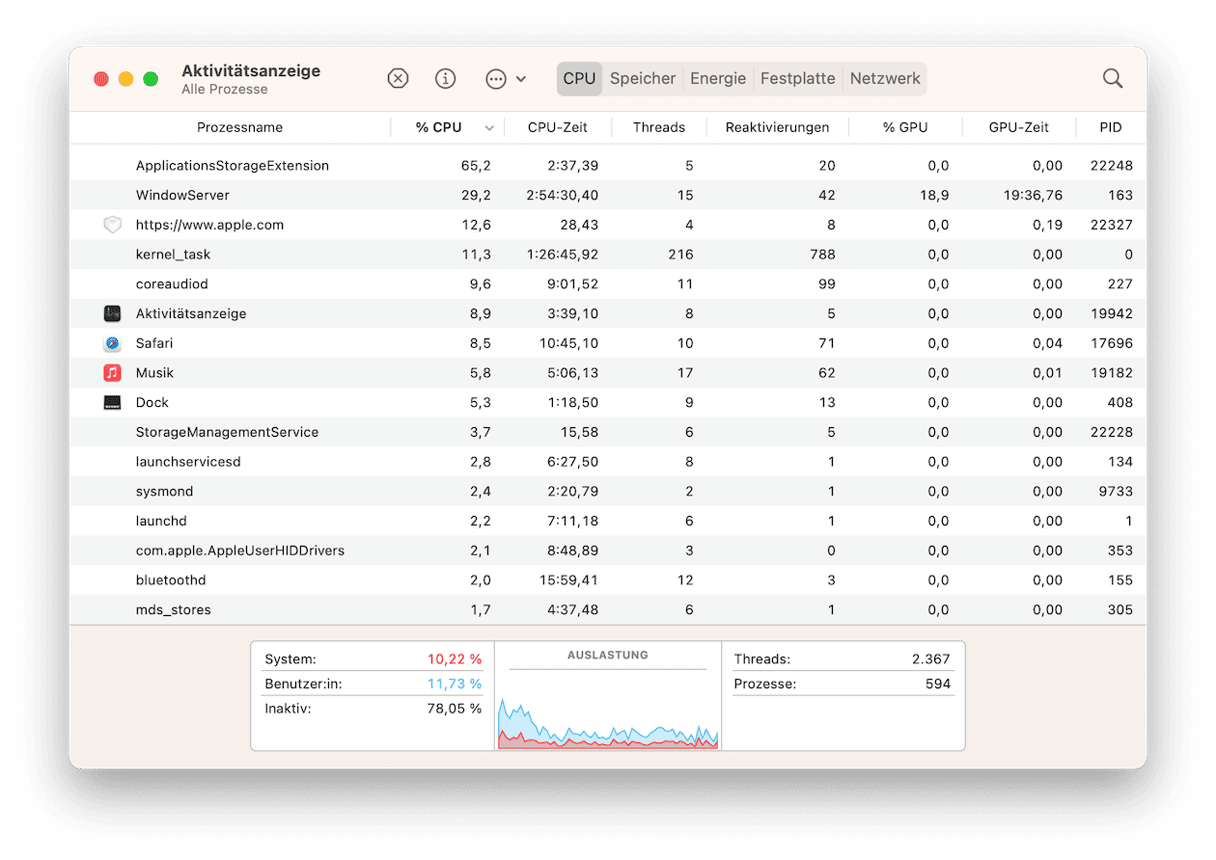The width and height of the screenshot is (1216, 860).
Task: Sort by the Prozessname column header
Action: tap(240, 127)
